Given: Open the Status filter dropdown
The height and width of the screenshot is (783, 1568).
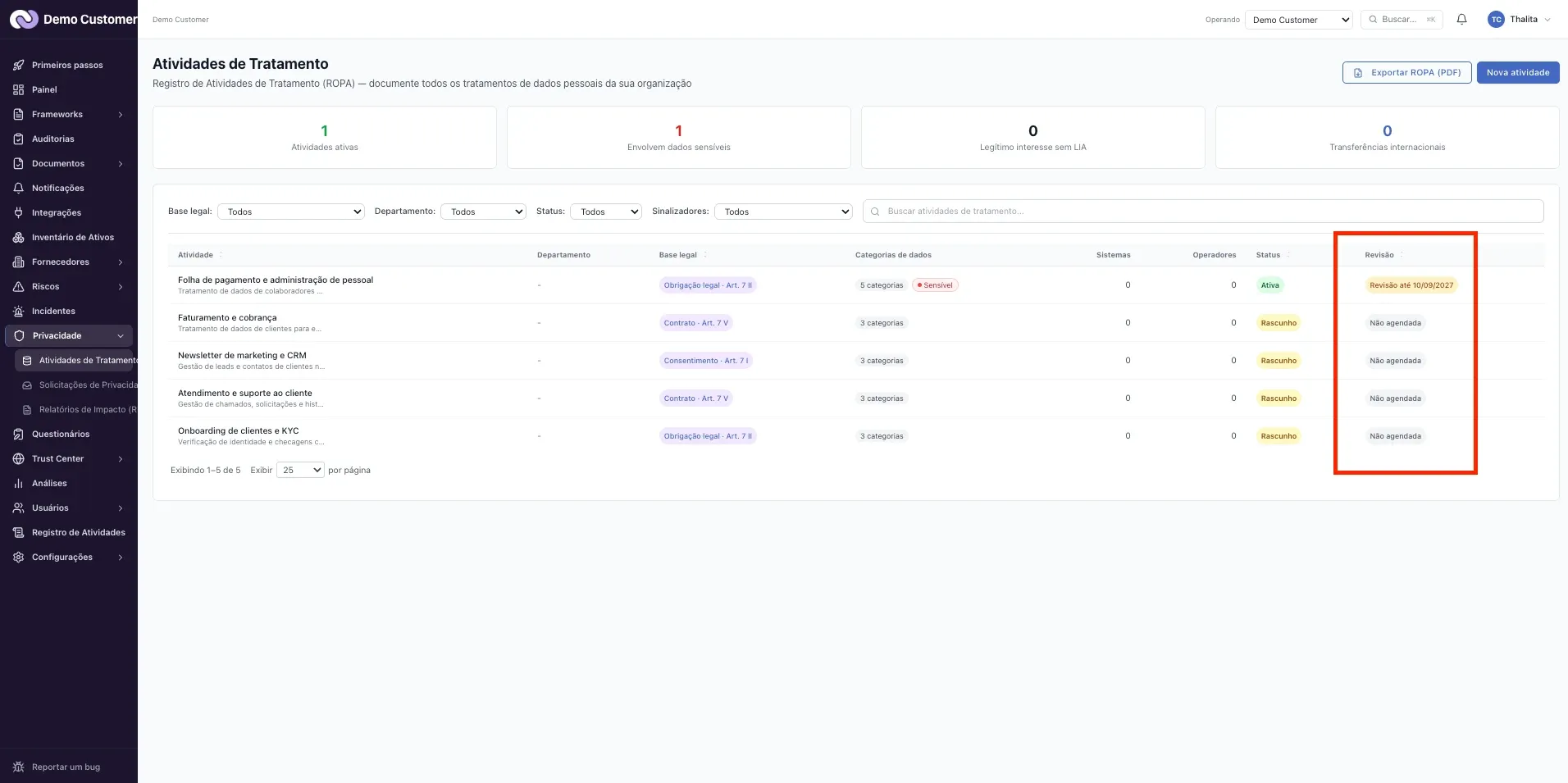Looking at the screenshot, I should pyautogui.click(x=606, y=212).
